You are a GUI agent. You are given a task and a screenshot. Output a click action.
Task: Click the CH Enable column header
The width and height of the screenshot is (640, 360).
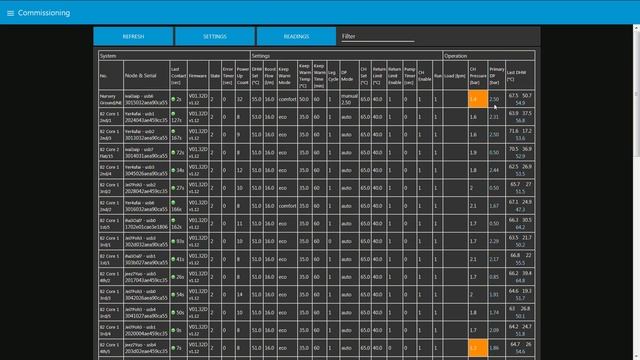pos(424,76)
